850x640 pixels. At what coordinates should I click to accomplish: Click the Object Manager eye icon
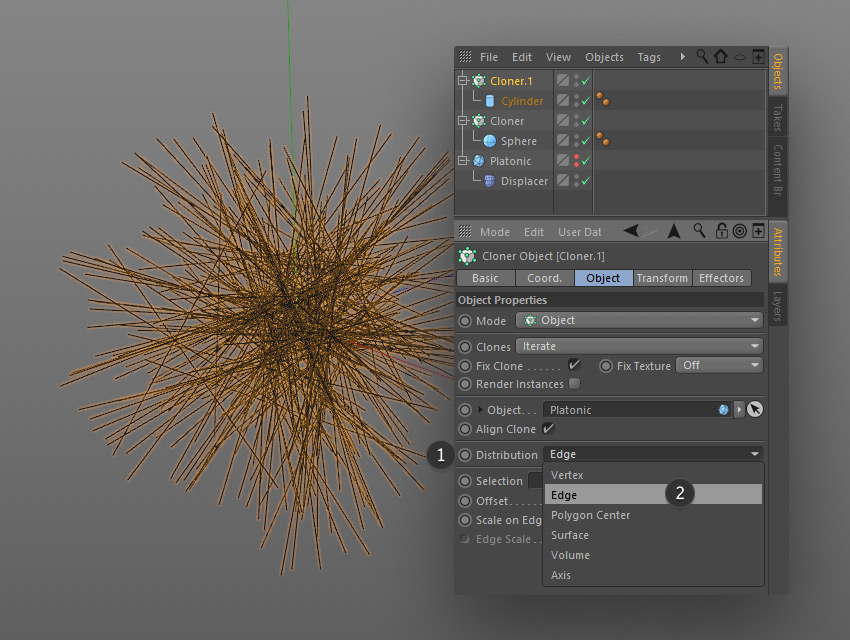[x=739, y=57]
